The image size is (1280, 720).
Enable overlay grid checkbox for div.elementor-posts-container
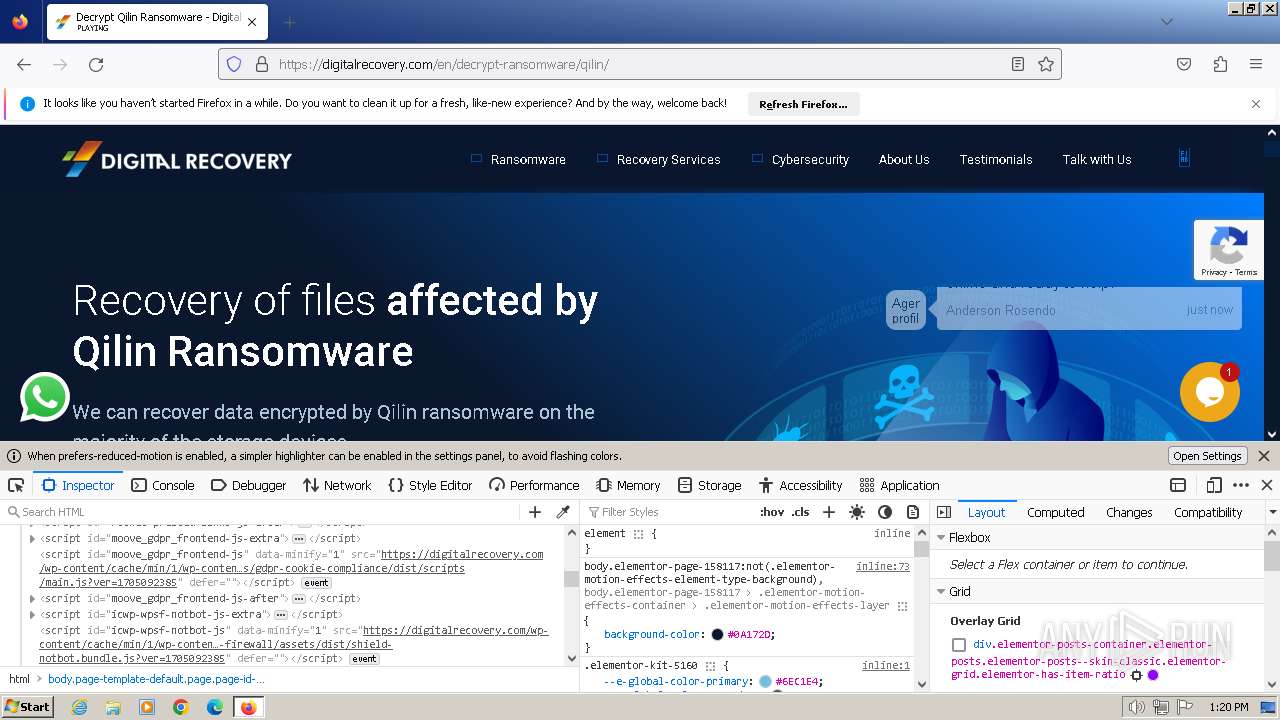(959, 645)
